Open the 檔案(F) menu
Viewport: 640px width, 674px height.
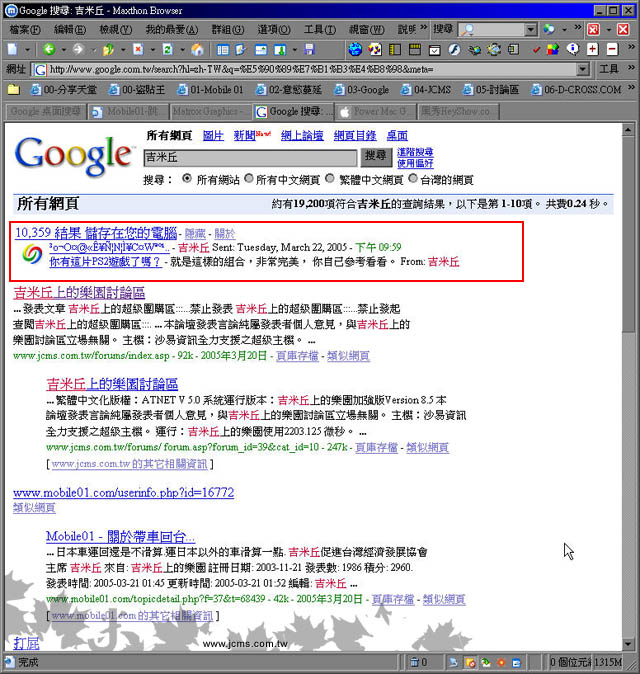tap(24, 29)
